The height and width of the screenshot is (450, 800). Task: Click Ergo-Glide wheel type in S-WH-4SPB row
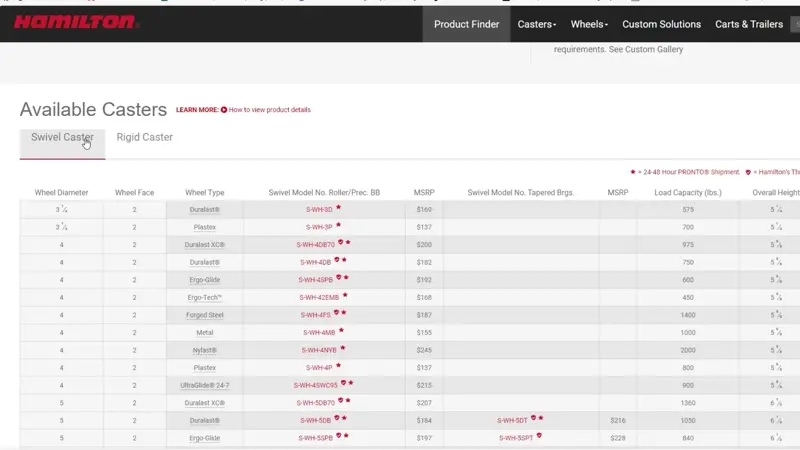click(x=205, y=280)
